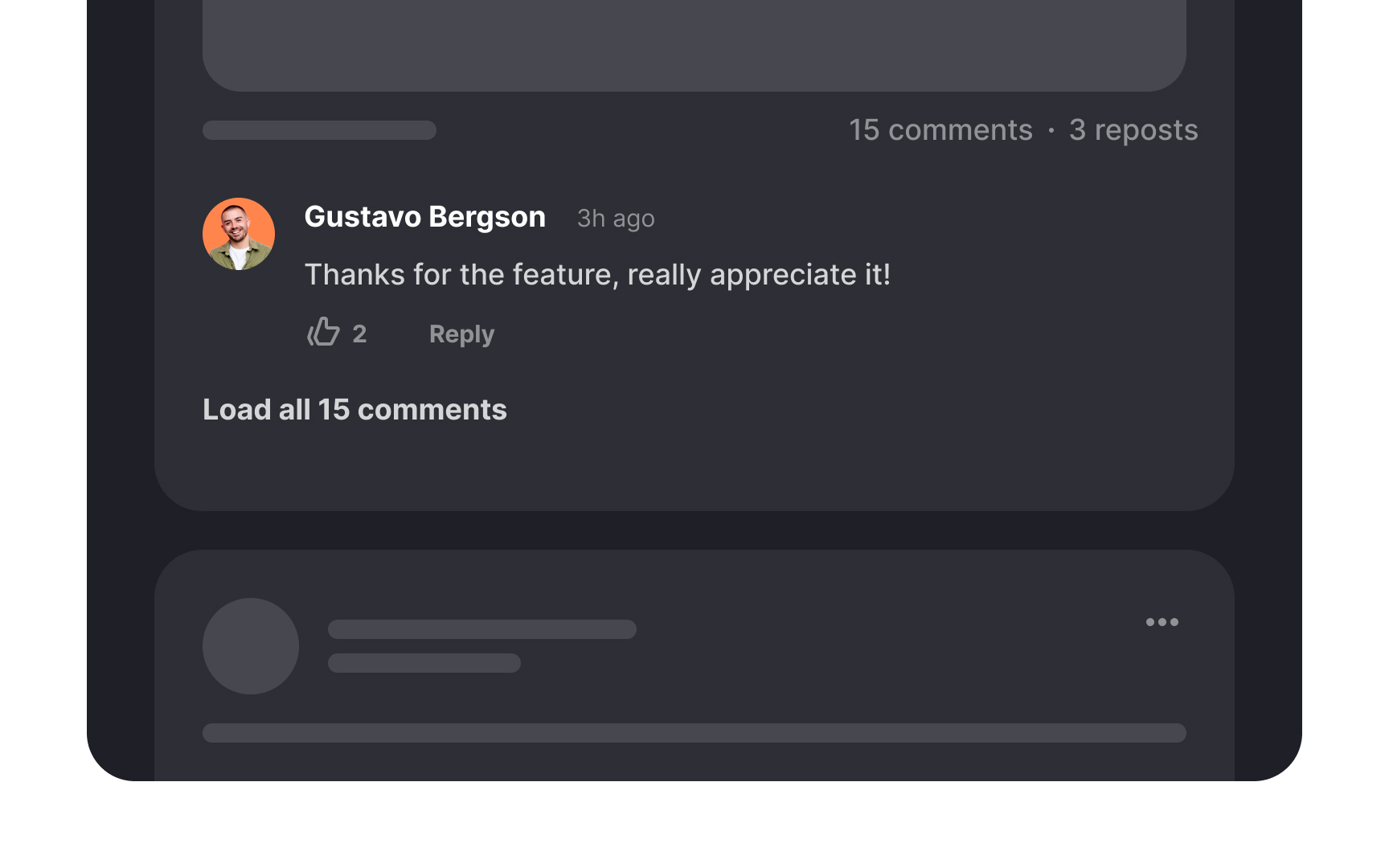Click the placeholder title bar of the loading post

tap(481, 630)
